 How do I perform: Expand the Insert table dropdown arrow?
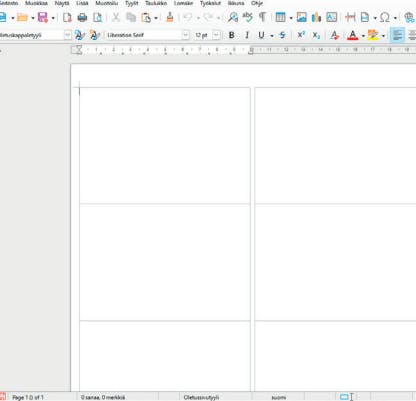(x=291, y=18)
